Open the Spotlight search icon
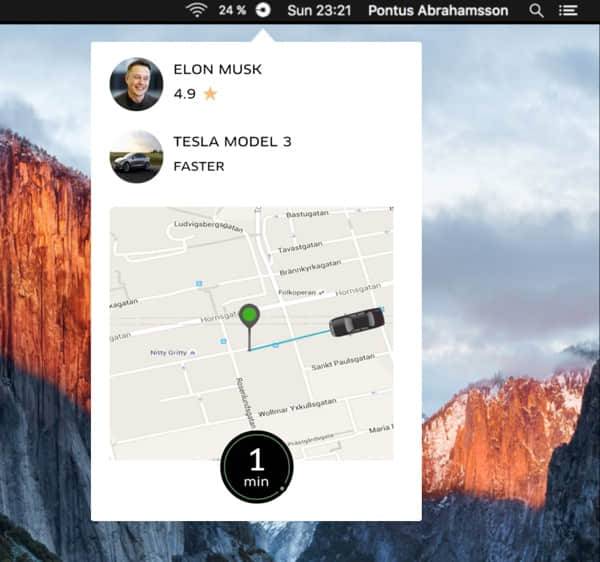The width and height of the screenshot is (600, 562). [536, 10]
